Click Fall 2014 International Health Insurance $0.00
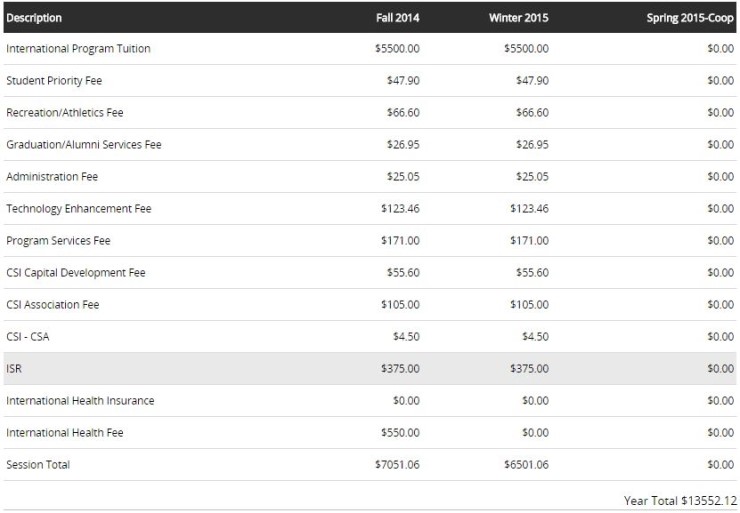Screen dimensions: 740x513 pos(406,401)
